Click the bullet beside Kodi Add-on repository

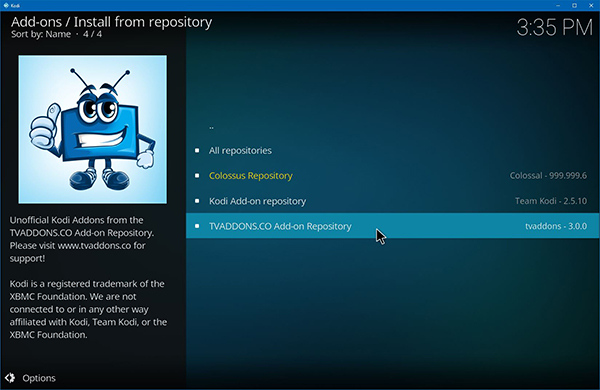click(197, 201)
